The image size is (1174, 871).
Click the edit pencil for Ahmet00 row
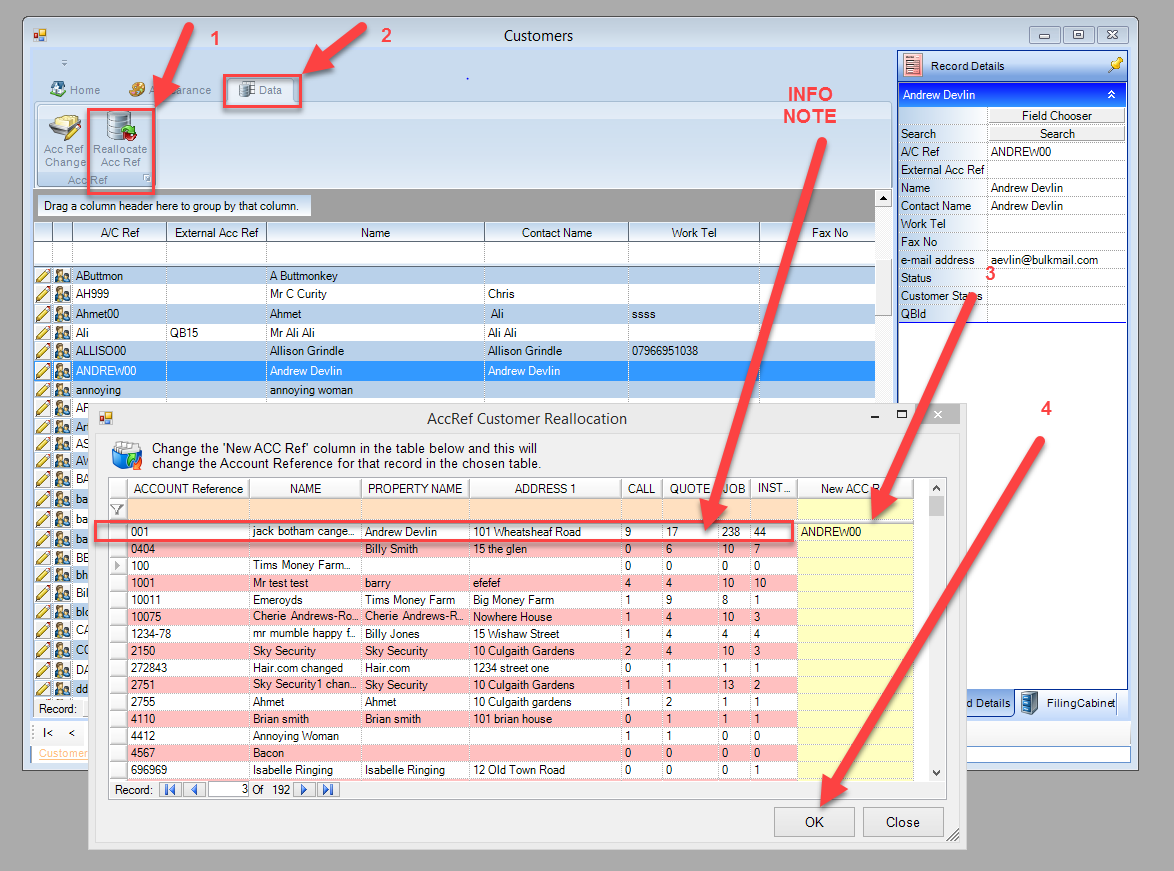(43, 314)
